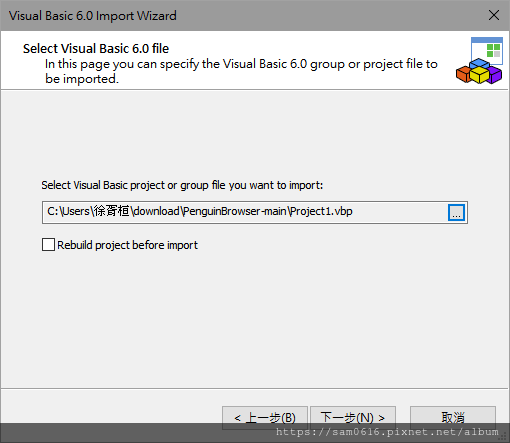
Task: Proceed with the 下一步(N) button
Action: 353,417
